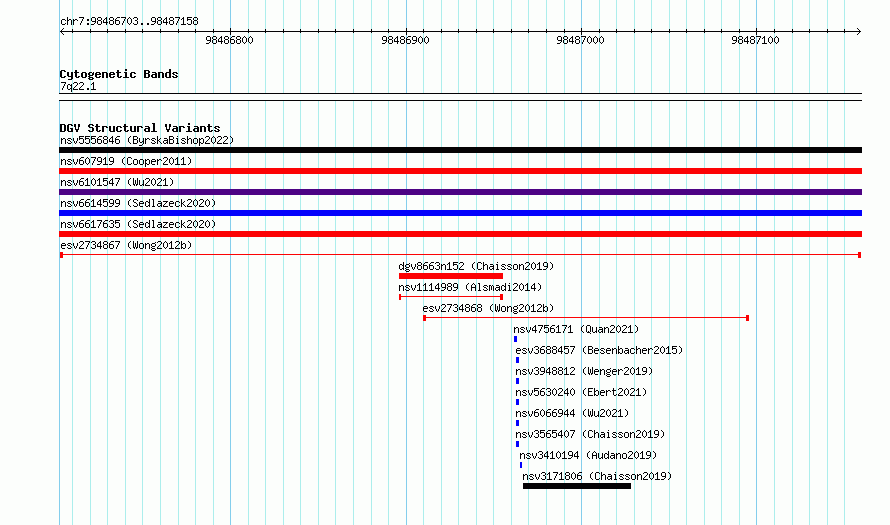Click the blue nsv4756171 marker
This screenshot has height=525, width=890.
click(515, 339)
